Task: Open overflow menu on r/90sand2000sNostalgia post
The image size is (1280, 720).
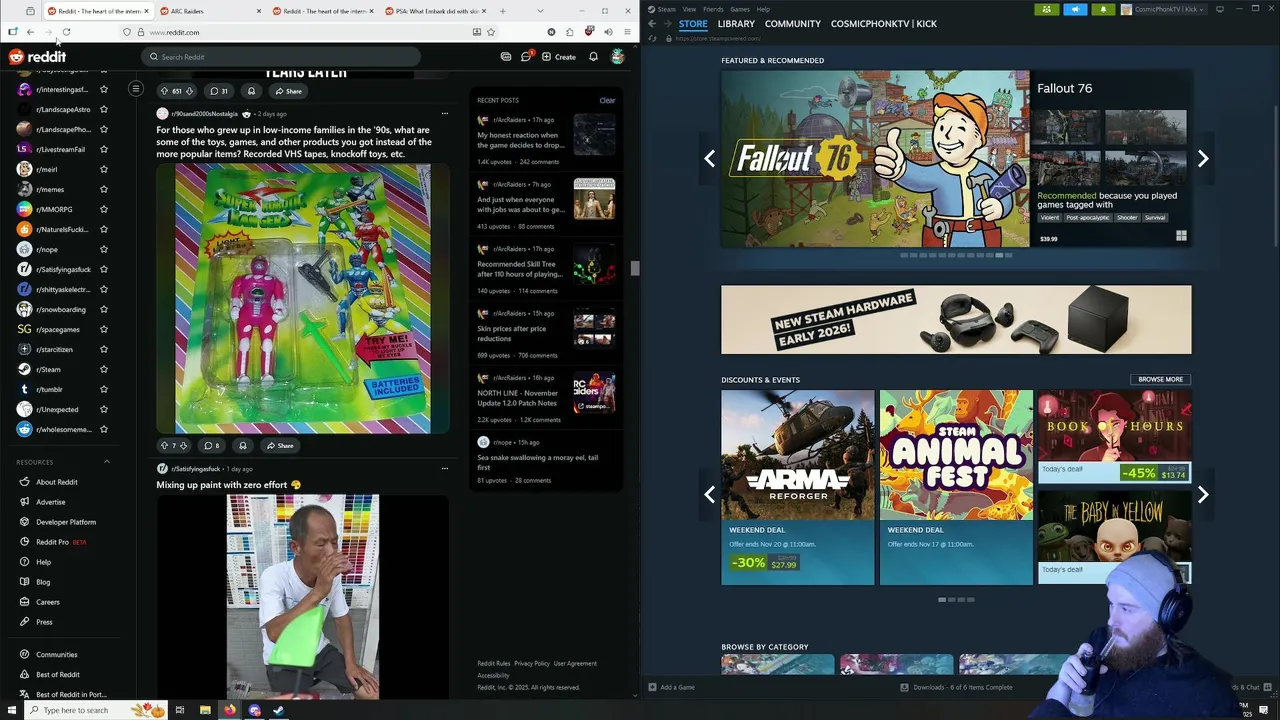Action: pos(445,114)
